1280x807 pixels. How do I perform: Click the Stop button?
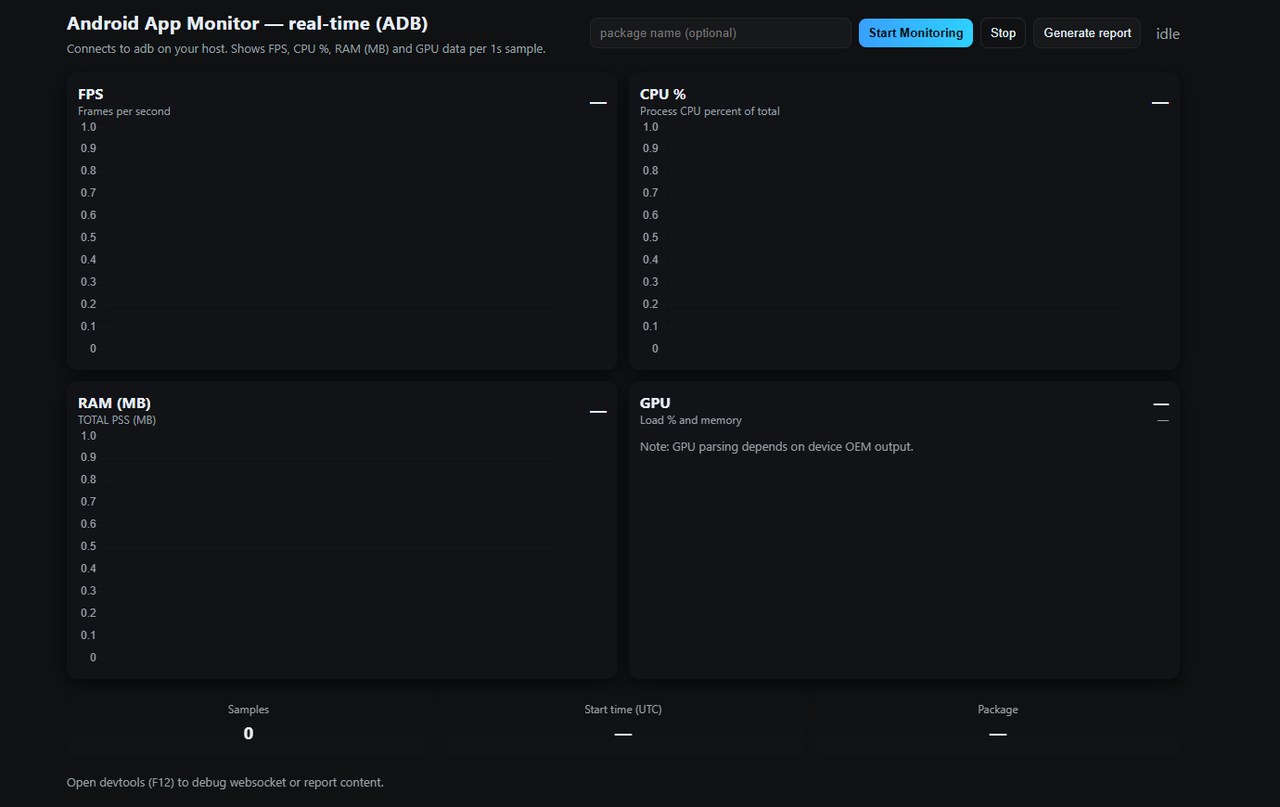(1003, 33)
